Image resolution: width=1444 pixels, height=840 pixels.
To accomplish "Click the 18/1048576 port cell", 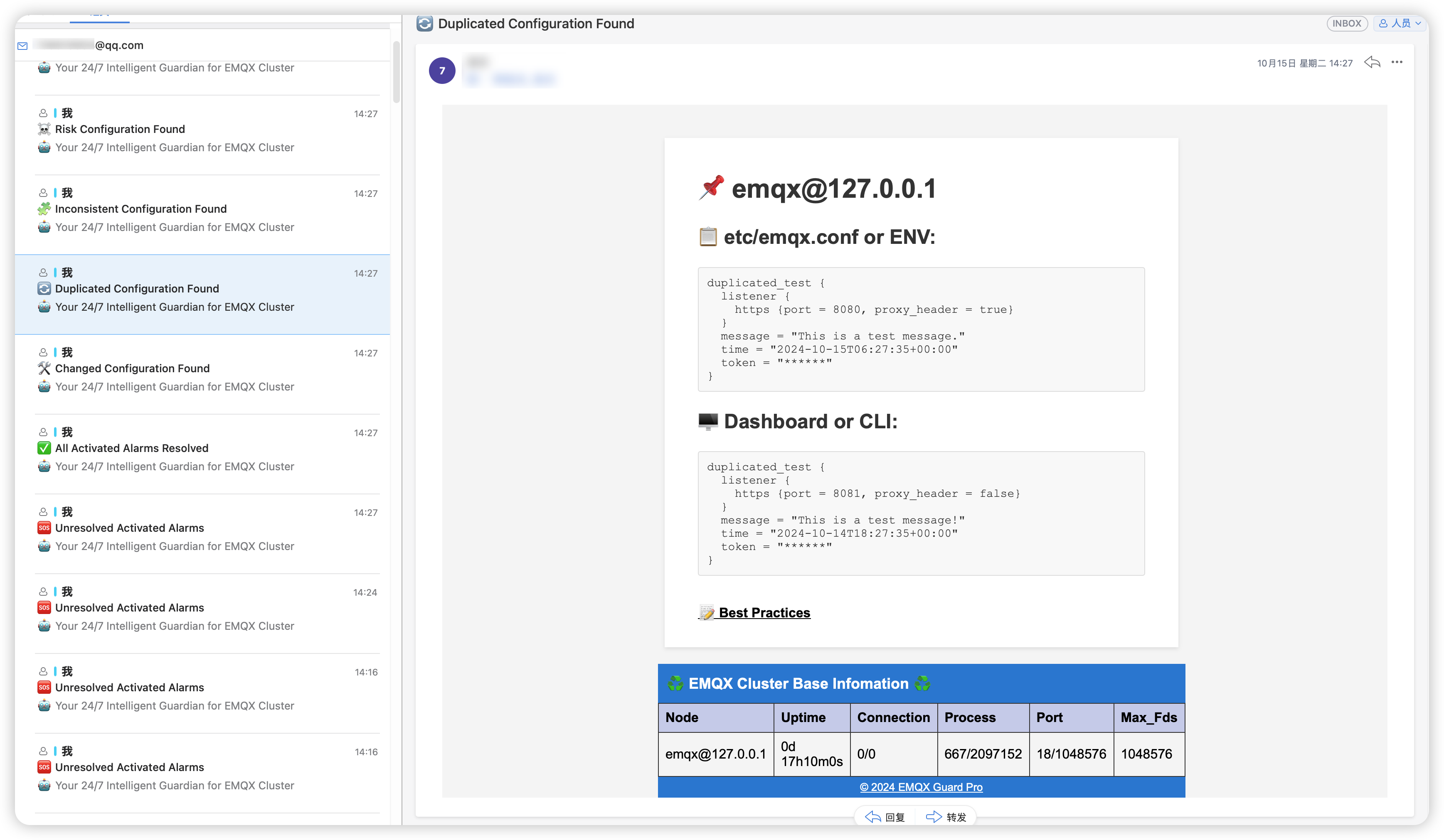I will (1071, 754).
